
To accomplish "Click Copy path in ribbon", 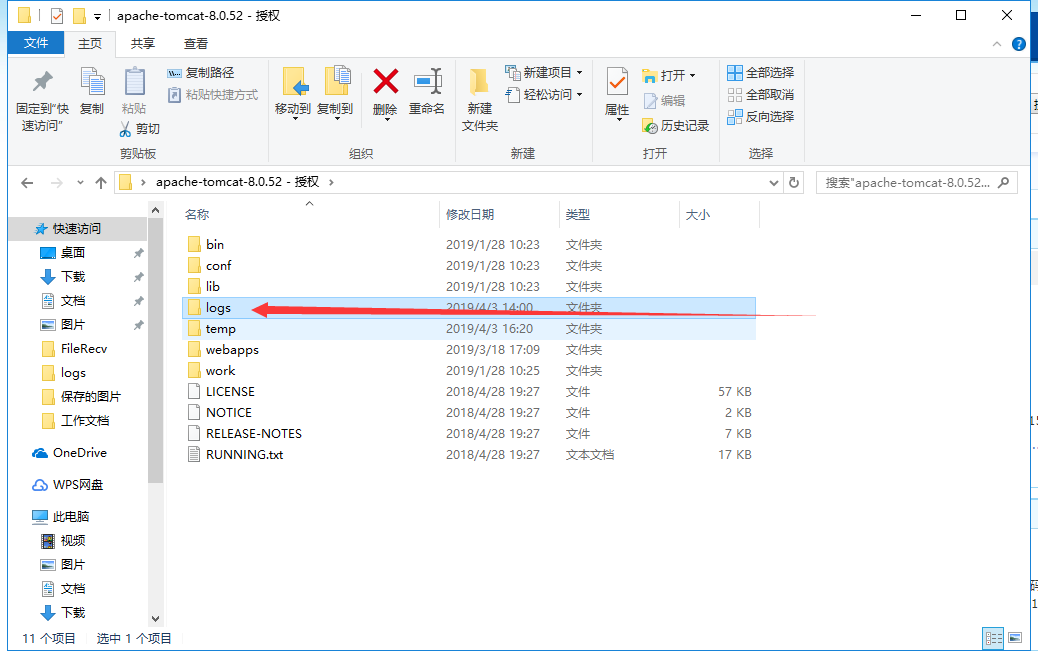I will click(x=201, y=73).
